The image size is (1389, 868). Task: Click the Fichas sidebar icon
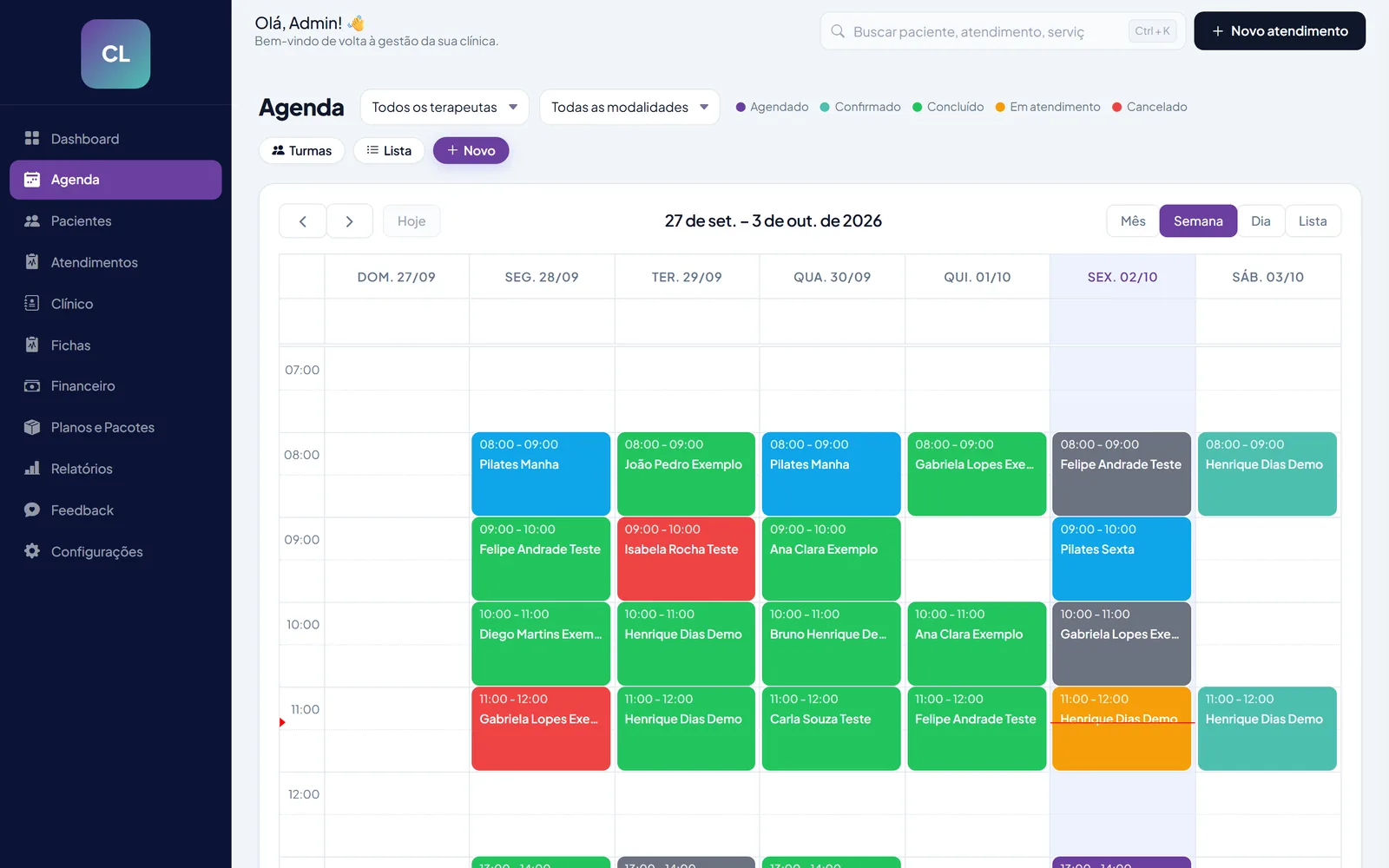(x=32, y=345)
